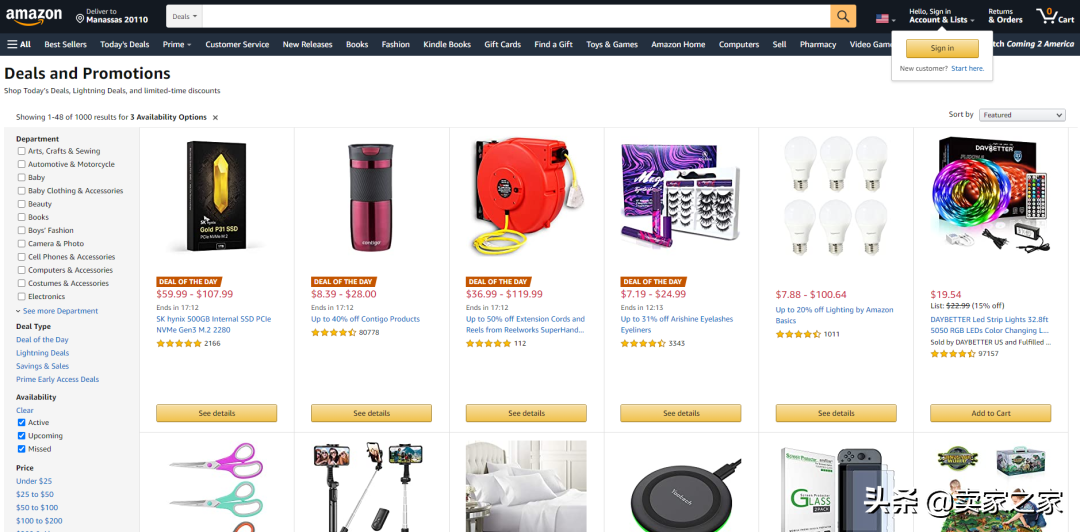Expand See more Department
Image resolution: width=1080 pixels, height=532 pixels.
click(x=56, y=311)
